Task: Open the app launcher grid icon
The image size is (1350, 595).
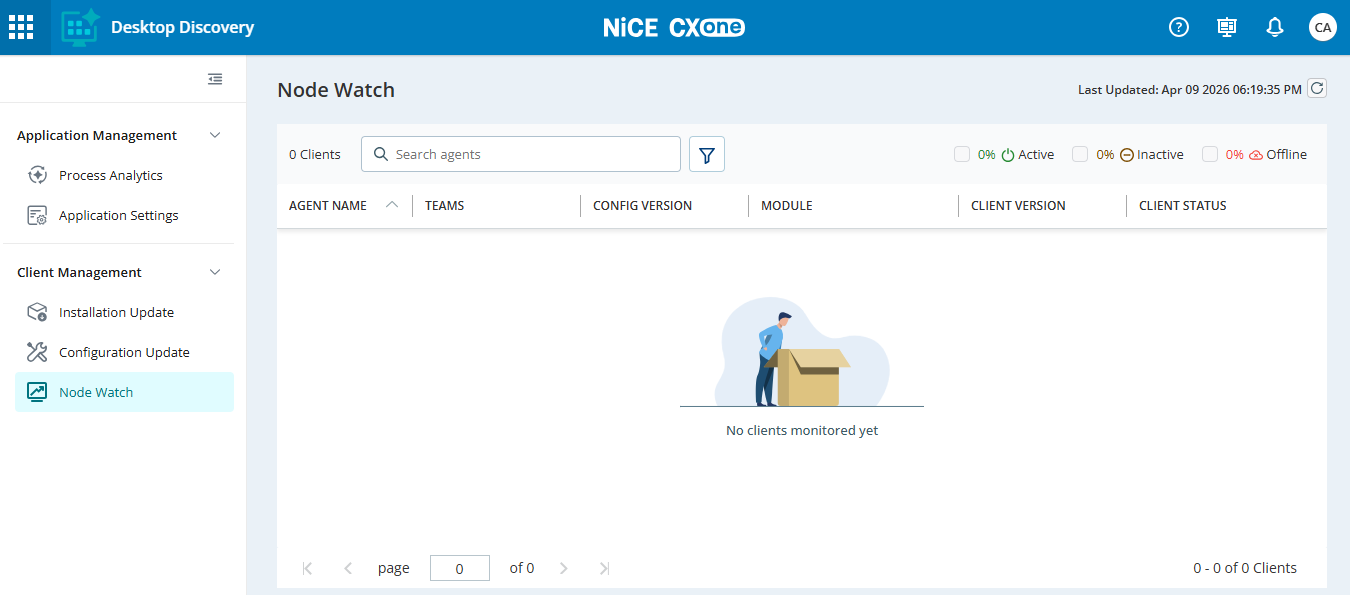Action: click(x=21, y=27)
